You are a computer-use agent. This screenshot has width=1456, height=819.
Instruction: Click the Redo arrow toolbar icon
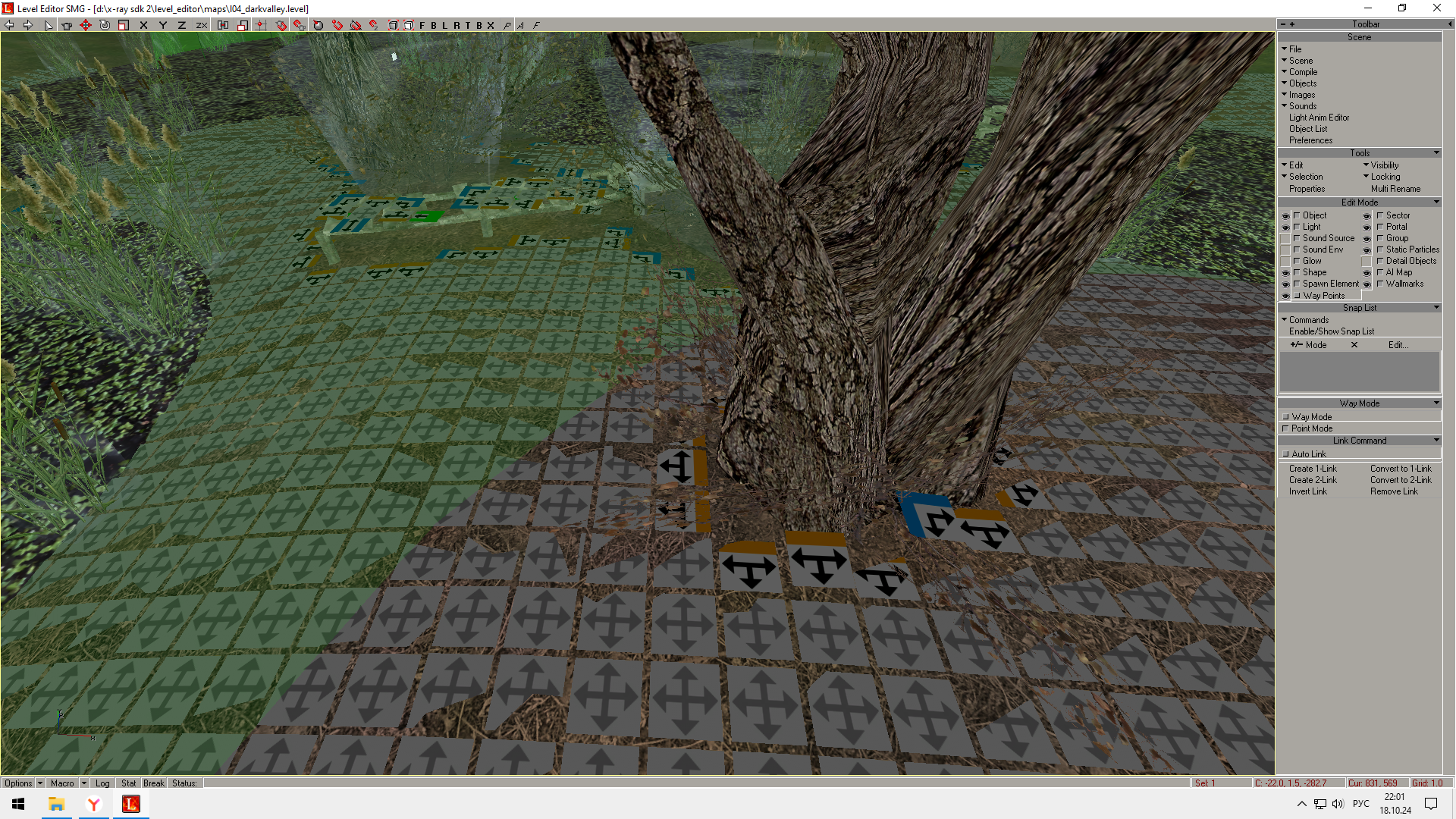(28, 25)
